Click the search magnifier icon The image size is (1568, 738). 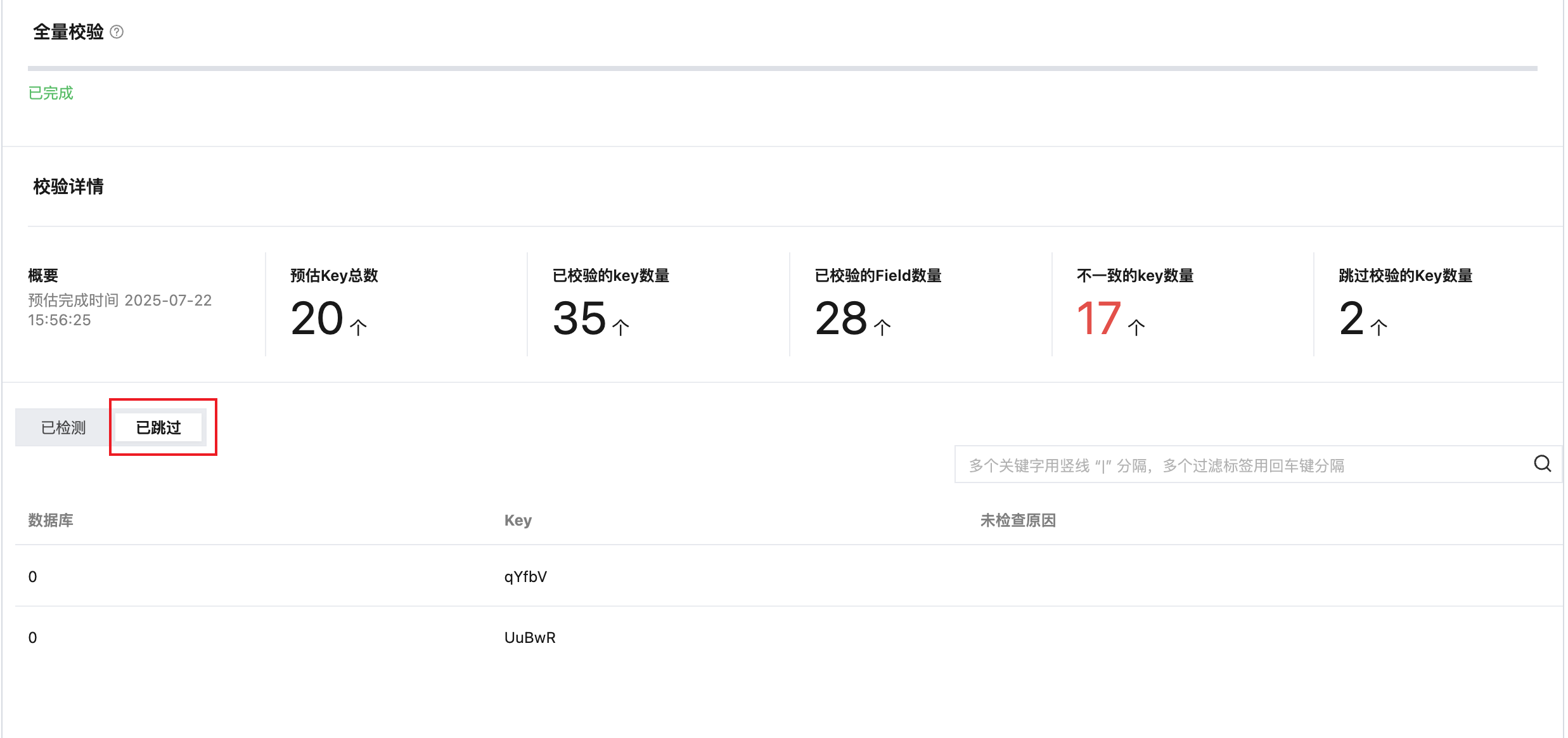point(1542,464)
